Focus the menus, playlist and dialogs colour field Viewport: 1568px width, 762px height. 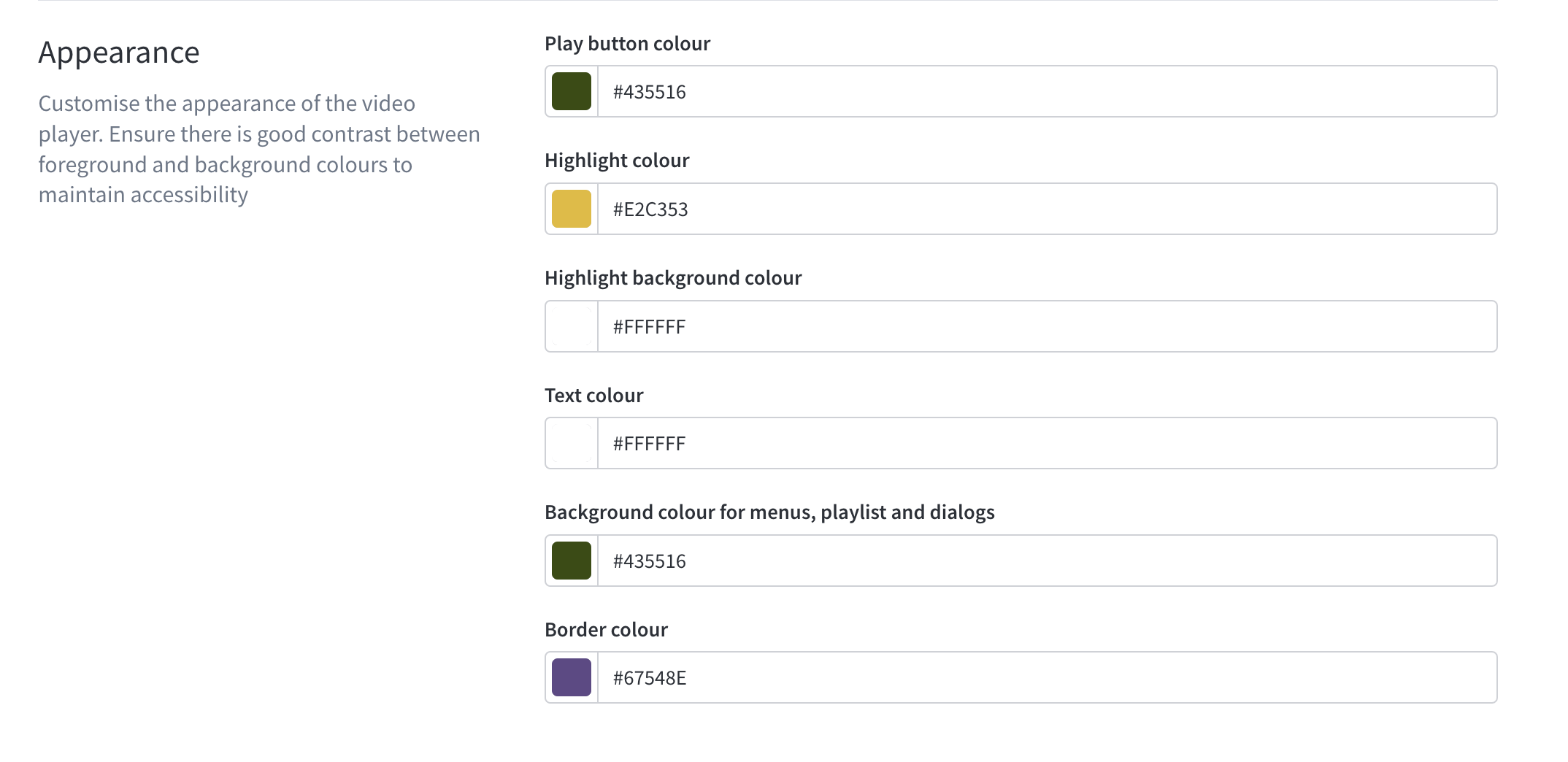tap(1048, 561)
